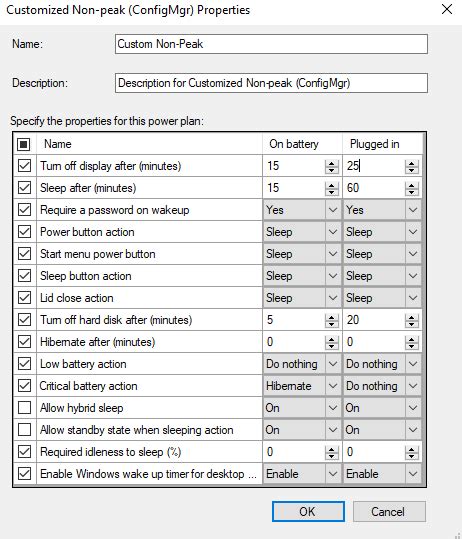Image resolution: width=462 pixels, height=539 pixels.
Task: Increase On battery display timeout spinner
Action: coord(331,163)
